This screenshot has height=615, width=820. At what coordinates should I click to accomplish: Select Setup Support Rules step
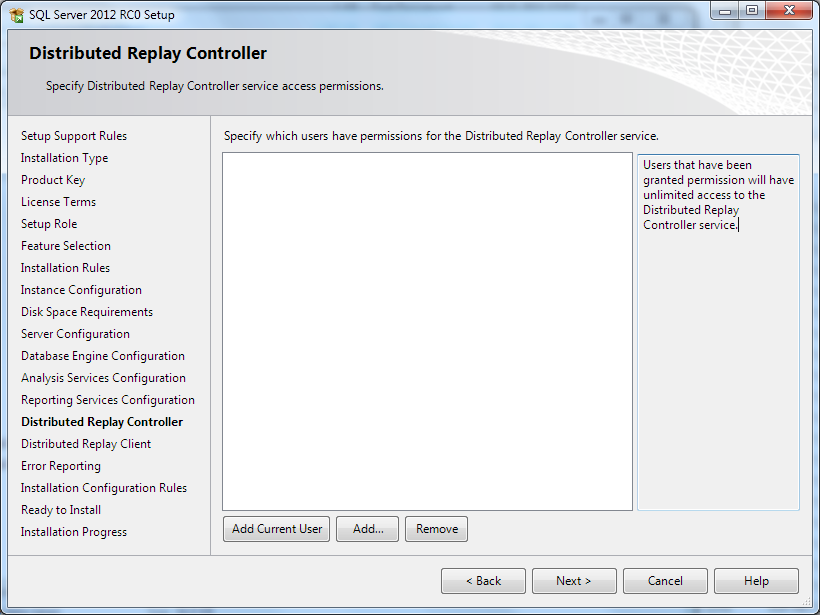(74, 136)
